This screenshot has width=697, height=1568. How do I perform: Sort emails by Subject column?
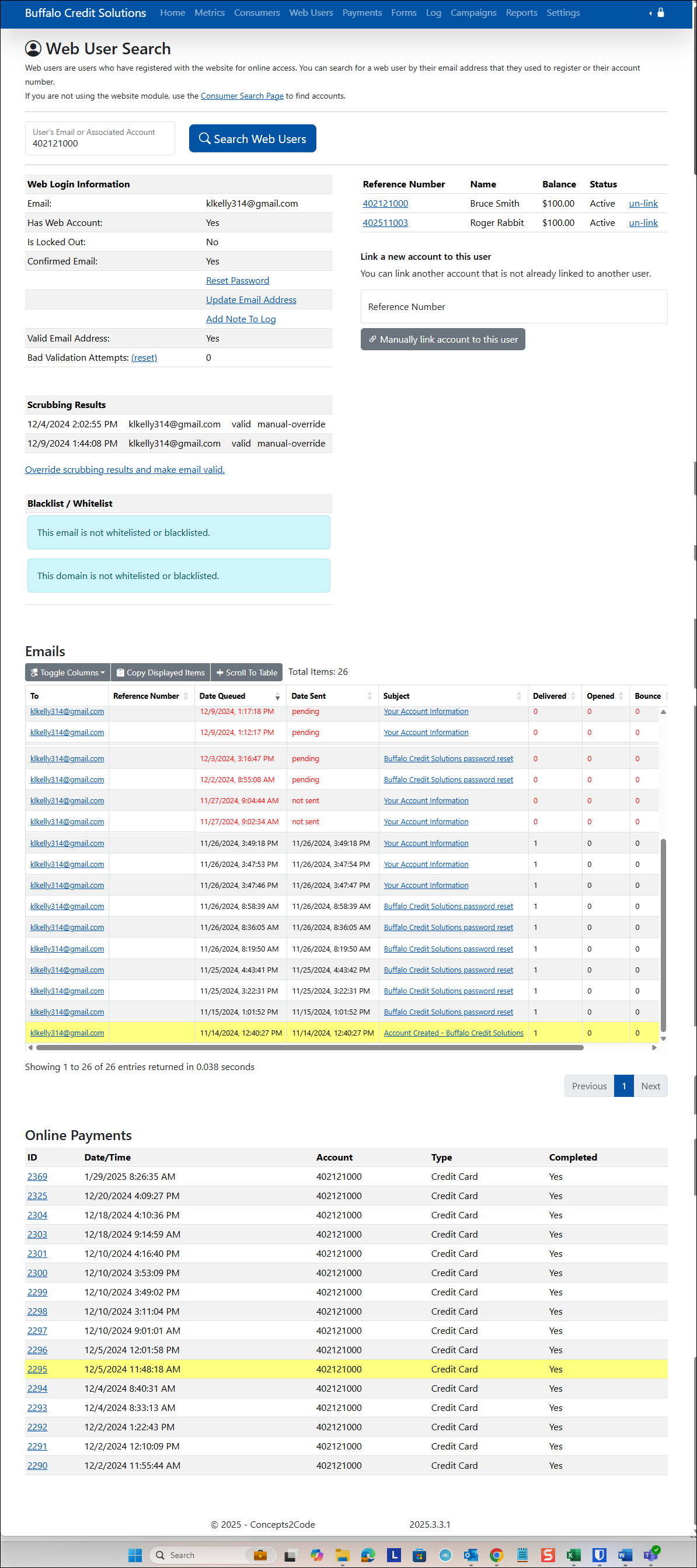(452, 696)
